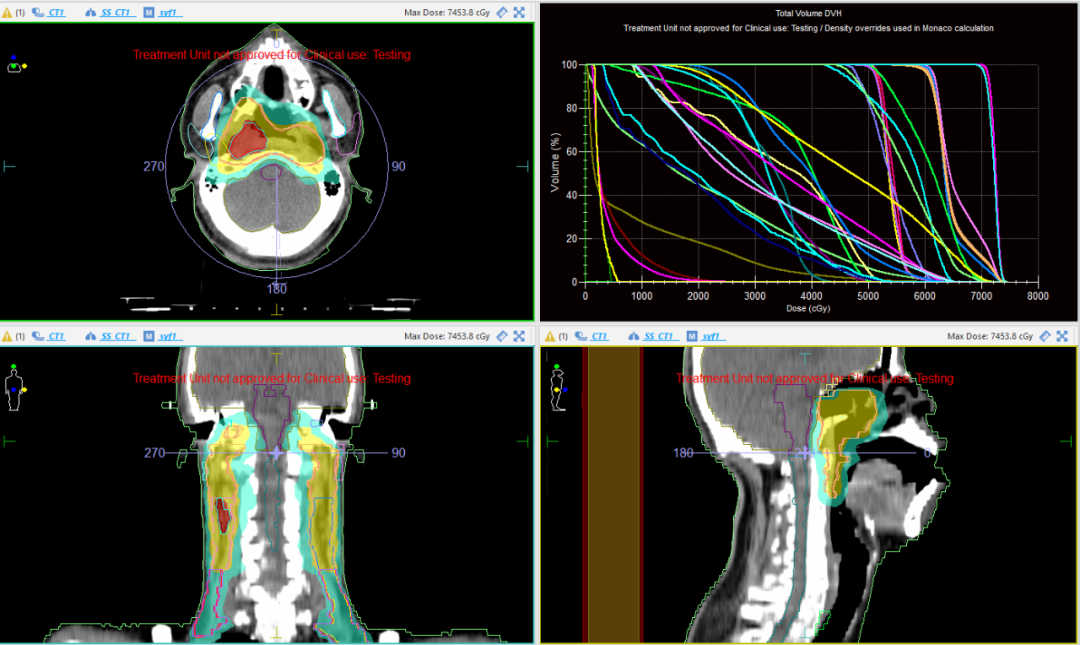Maximize the axial view panel
The image size is (1080, 645).
tap(519, 13)
